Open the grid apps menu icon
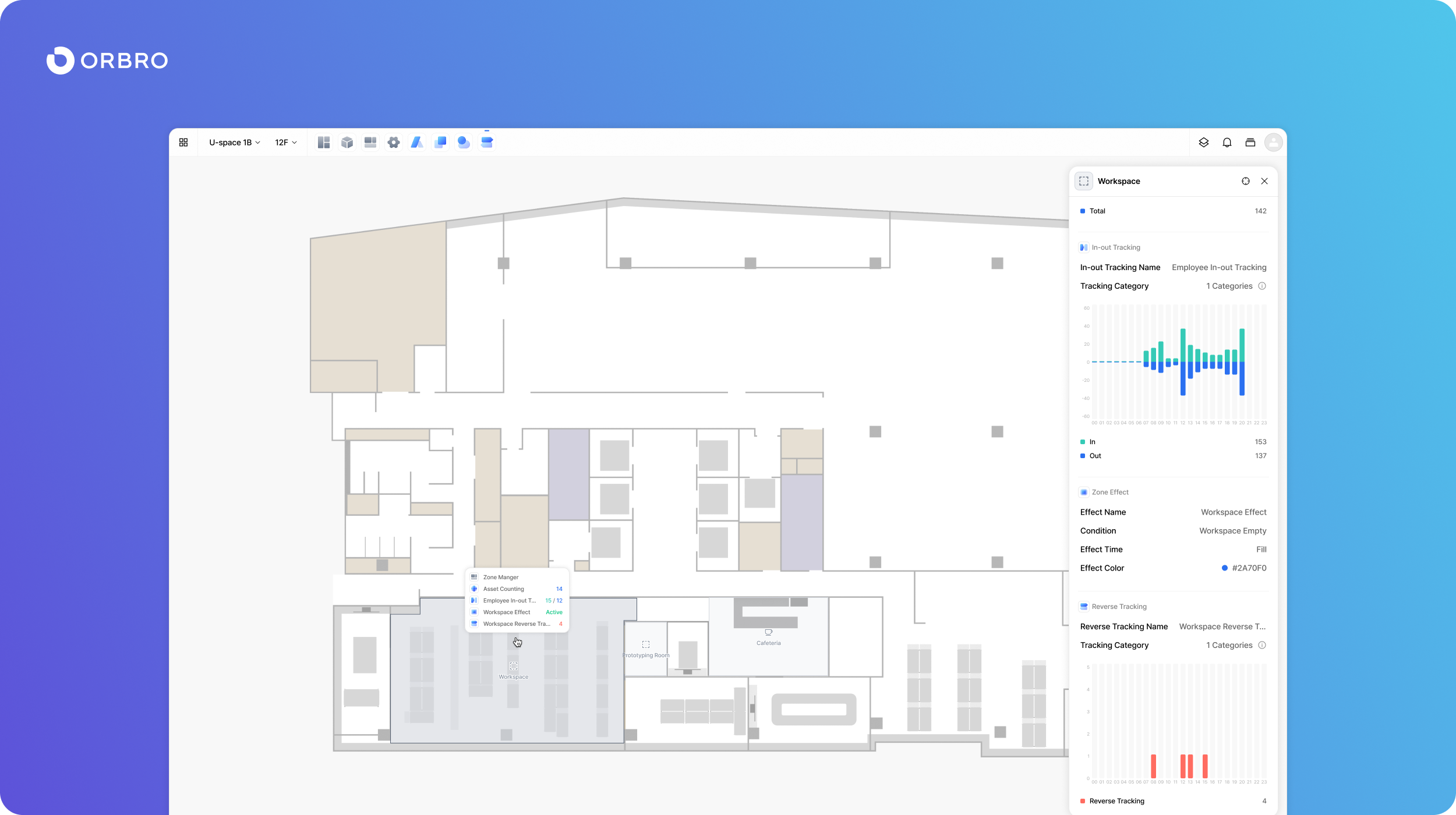 tap(183, 142)
